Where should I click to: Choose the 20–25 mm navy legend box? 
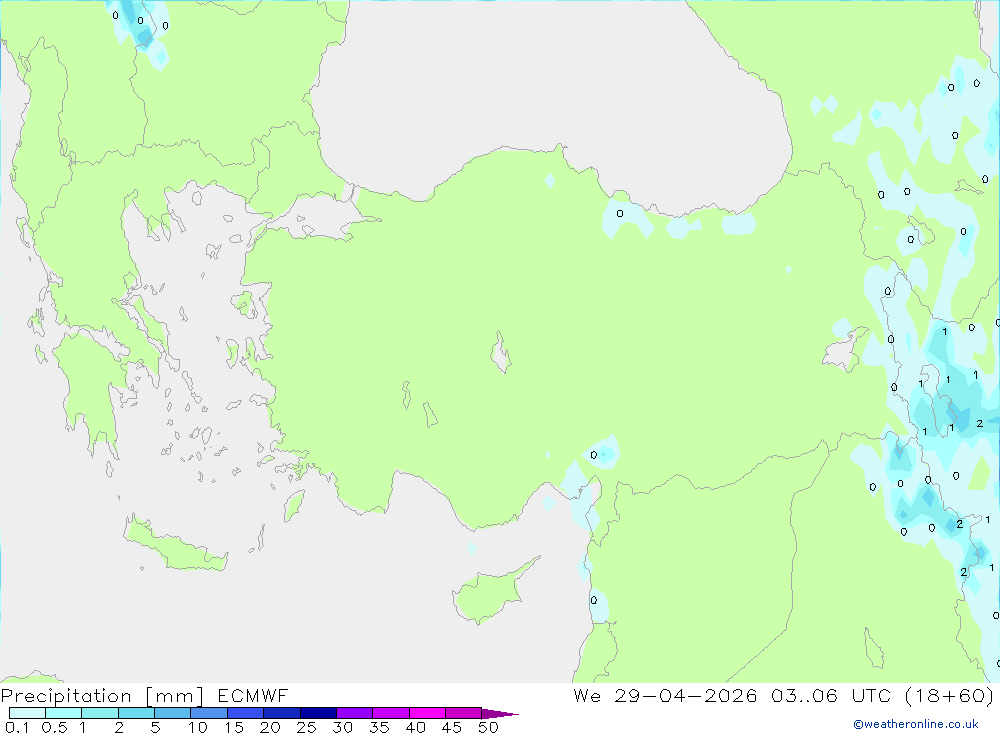pyautogui.click(x=282, y=713)
